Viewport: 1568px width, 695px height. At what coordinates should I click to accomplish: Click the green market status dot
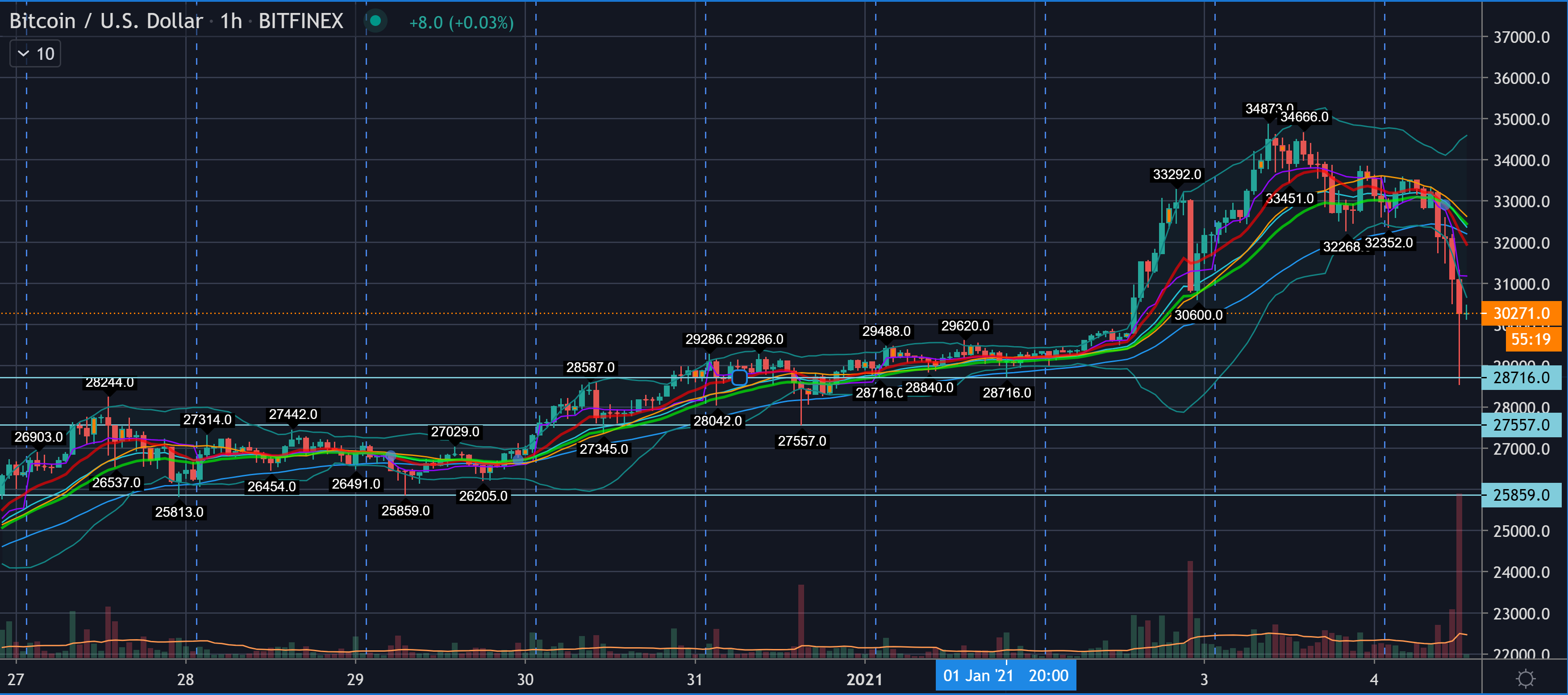(x=375, y=21)
